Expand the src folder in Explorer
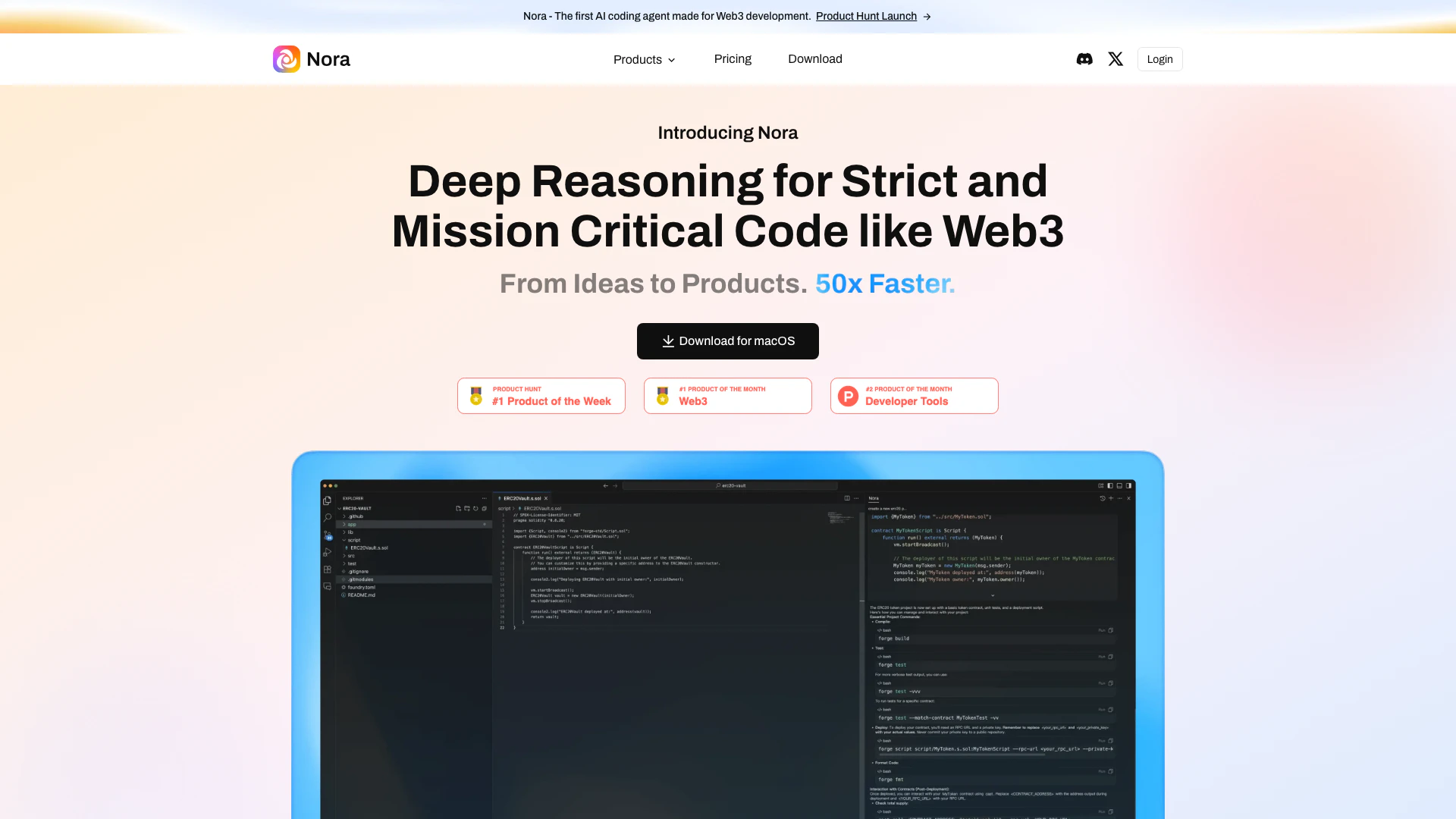The height and width of the screenshot is (819, 1456). click(350, 556)
